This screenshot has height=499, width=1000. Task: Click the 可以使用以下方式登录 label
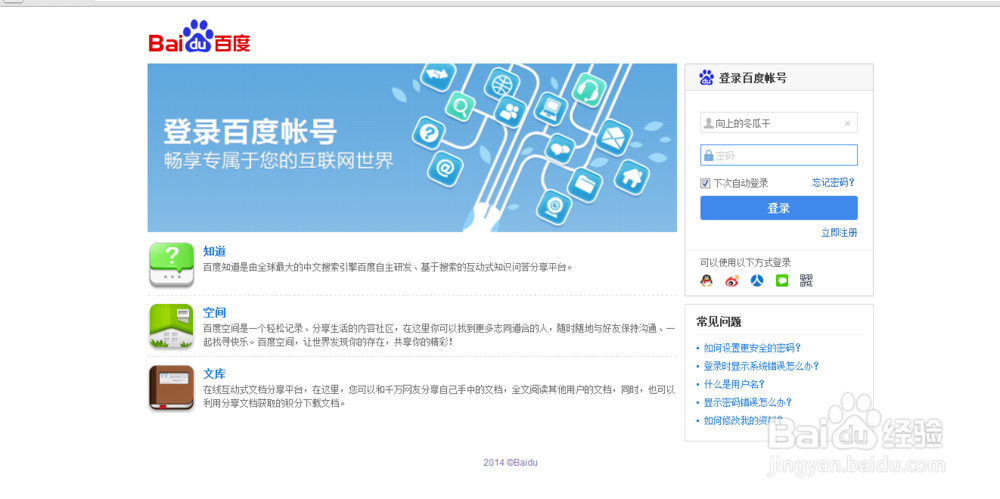click(x=746, y=262)
